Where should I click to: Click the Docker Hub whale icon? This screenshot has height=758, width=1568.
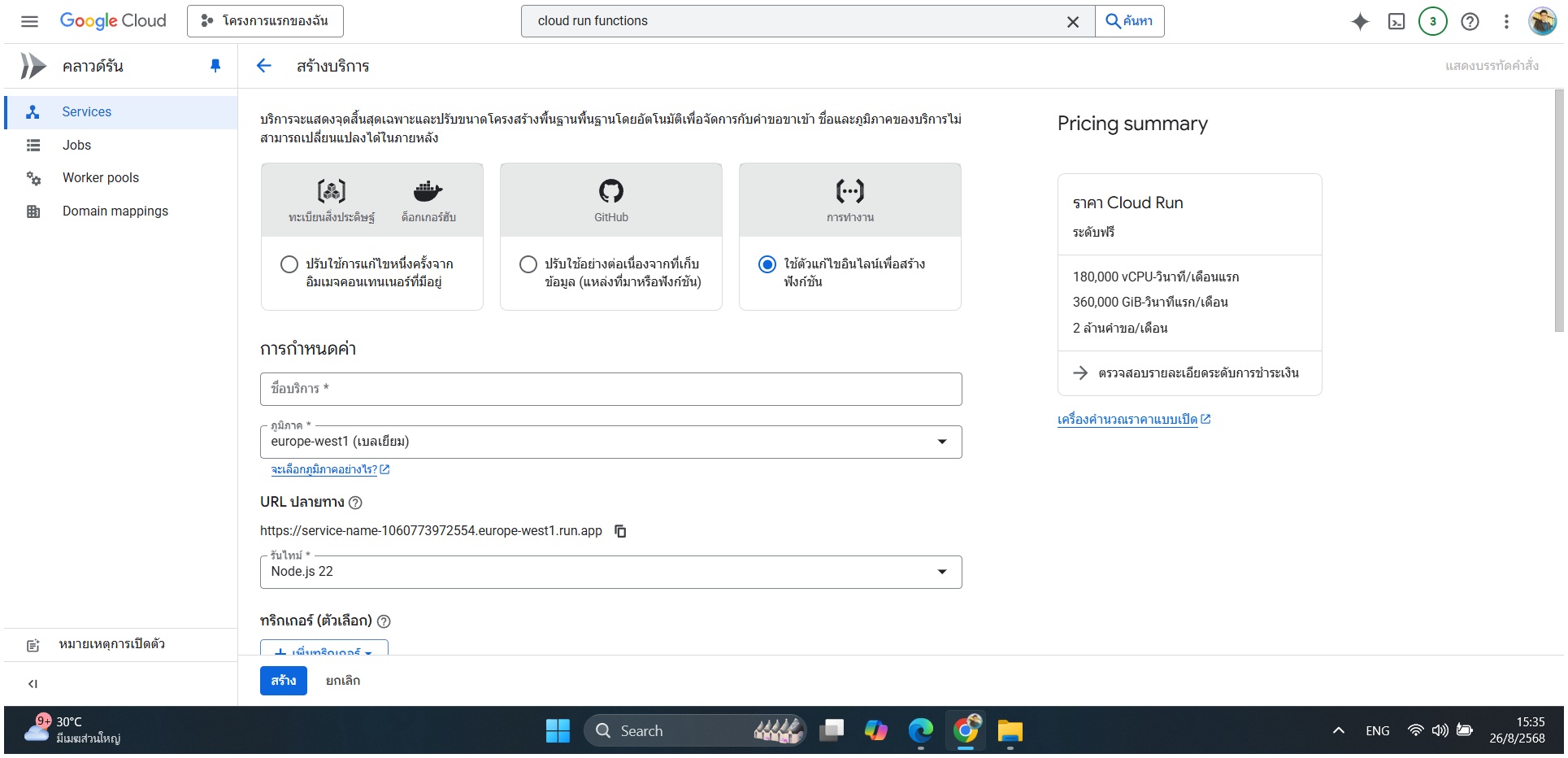coord(428,191)
